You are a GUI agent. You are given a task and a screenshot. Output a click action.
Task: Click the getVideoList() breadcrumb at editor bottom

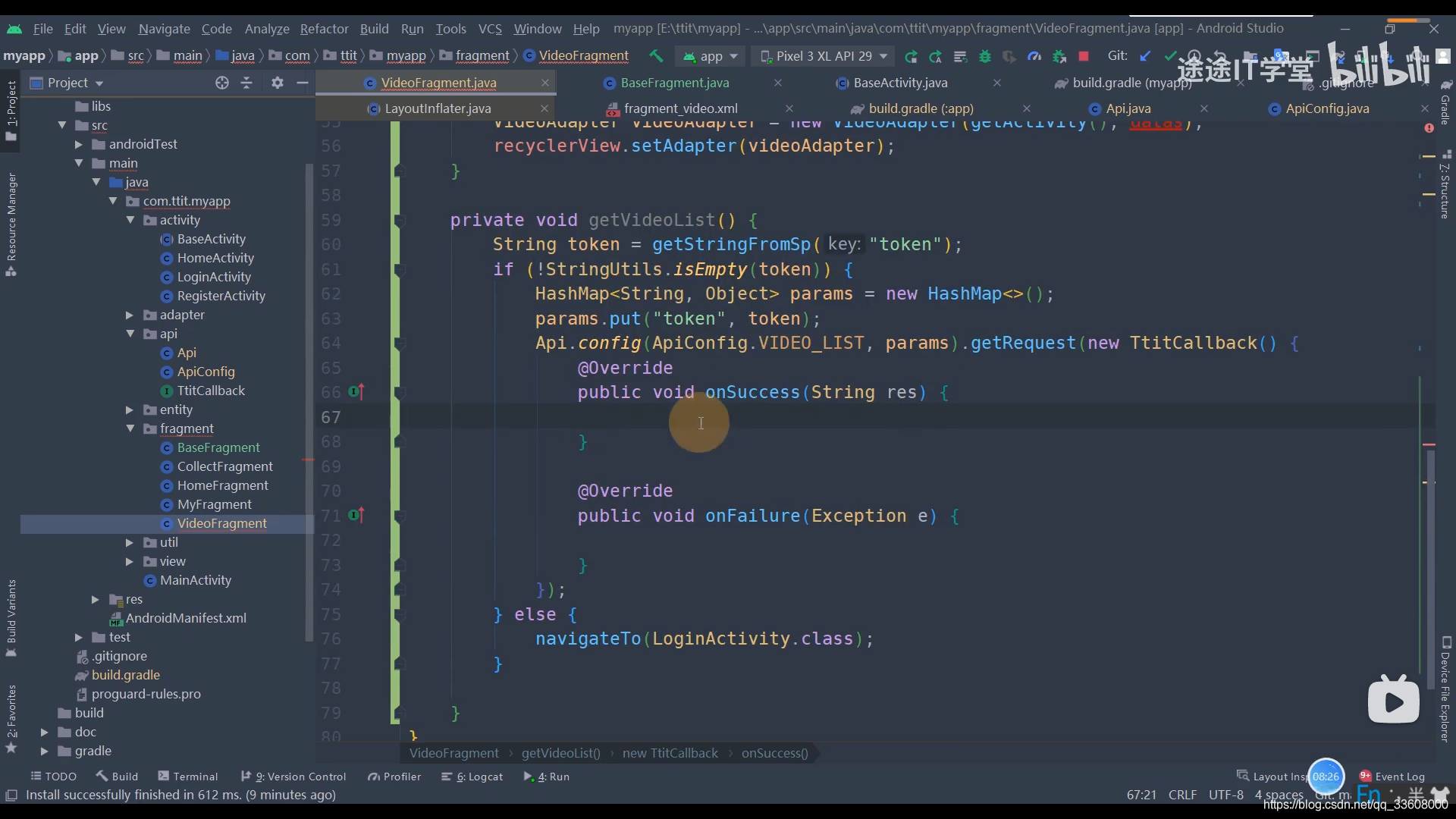560,753
